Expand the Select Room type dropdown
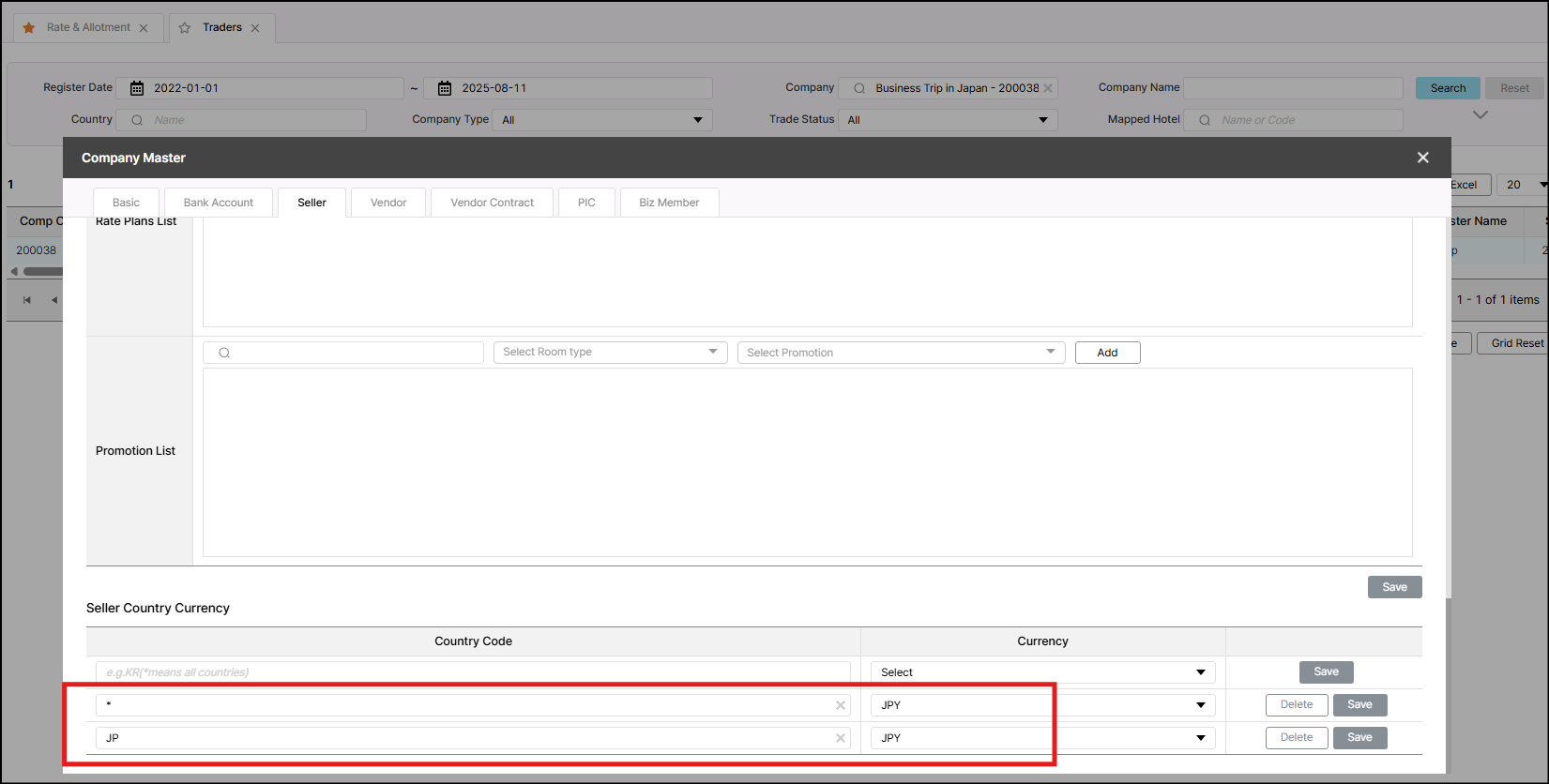 712,352
